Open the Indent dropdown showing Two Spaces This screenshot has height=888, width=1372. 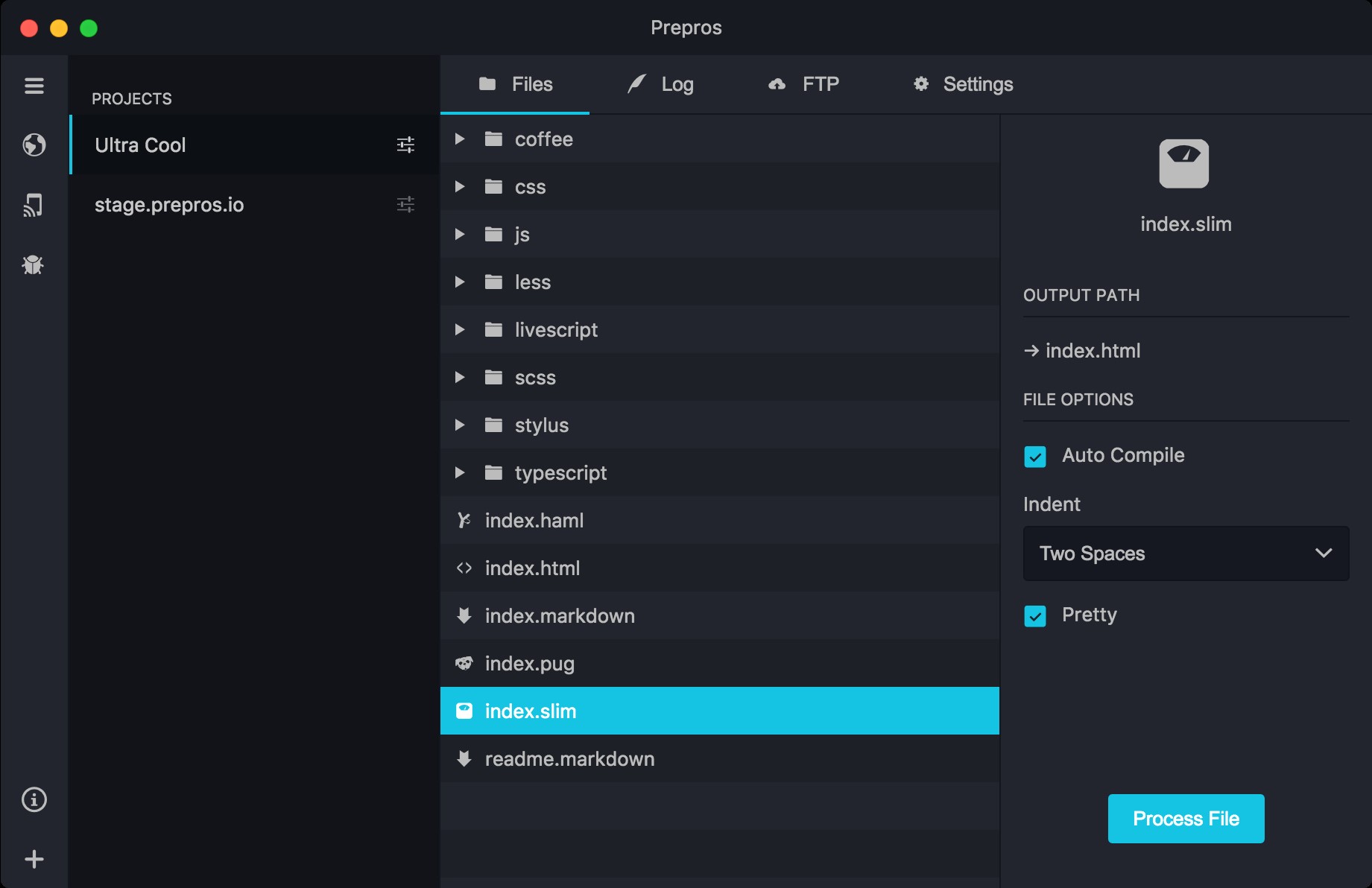click(1186, 554)
